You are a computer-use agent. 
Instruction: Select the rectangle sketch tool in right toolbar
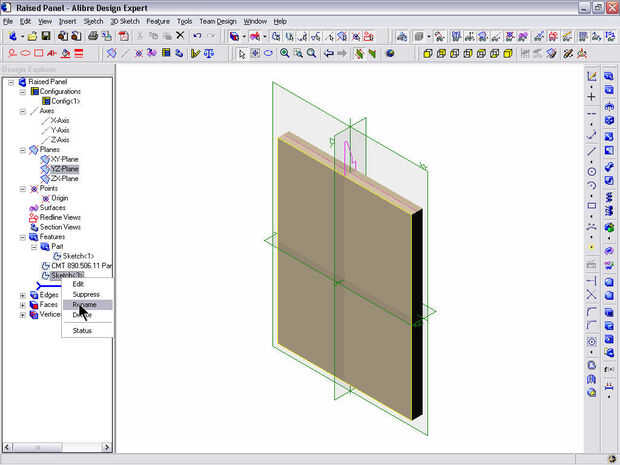pyautogui.click(x=592, y=206)
